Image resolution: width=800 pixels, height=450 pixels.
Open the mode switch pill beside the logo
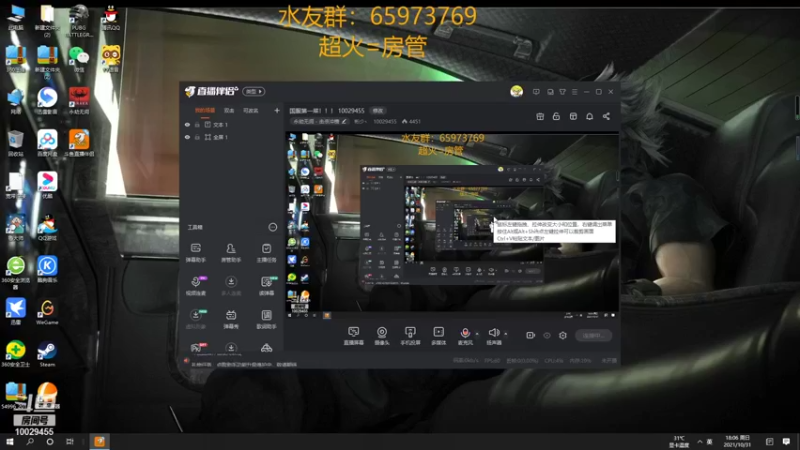[x=254, y=91]
